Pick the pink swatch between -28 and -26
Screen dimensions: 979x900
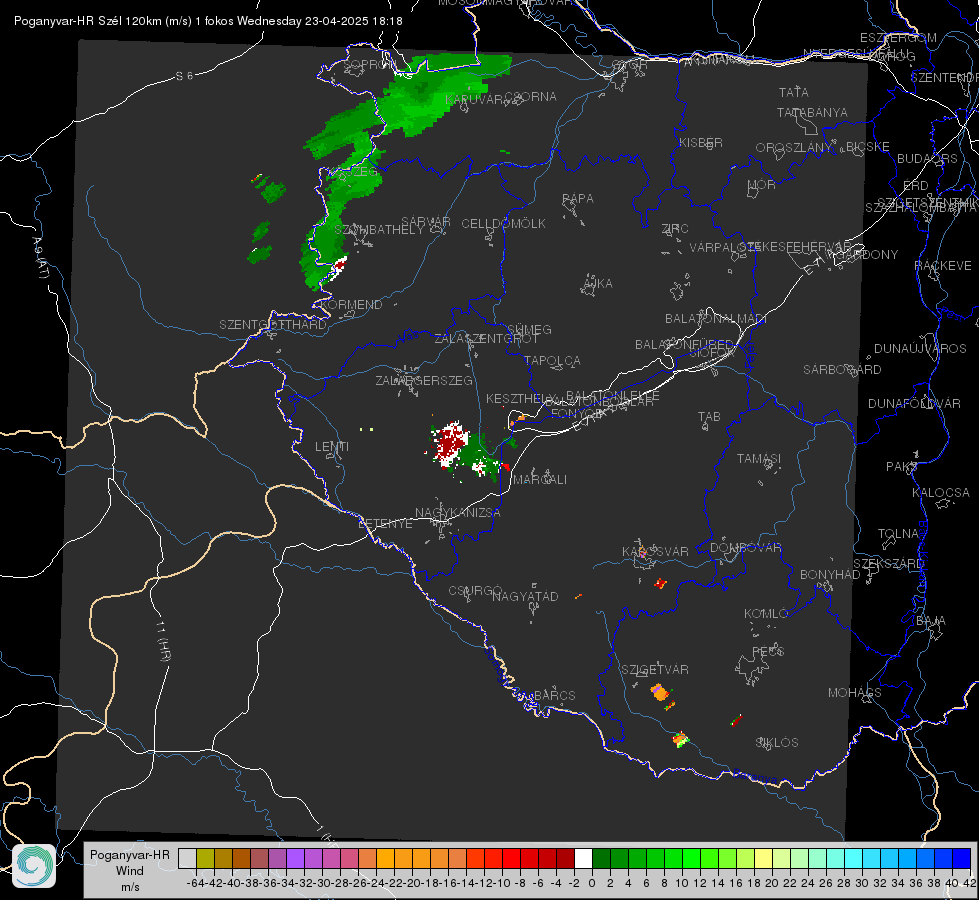[349, 858]
